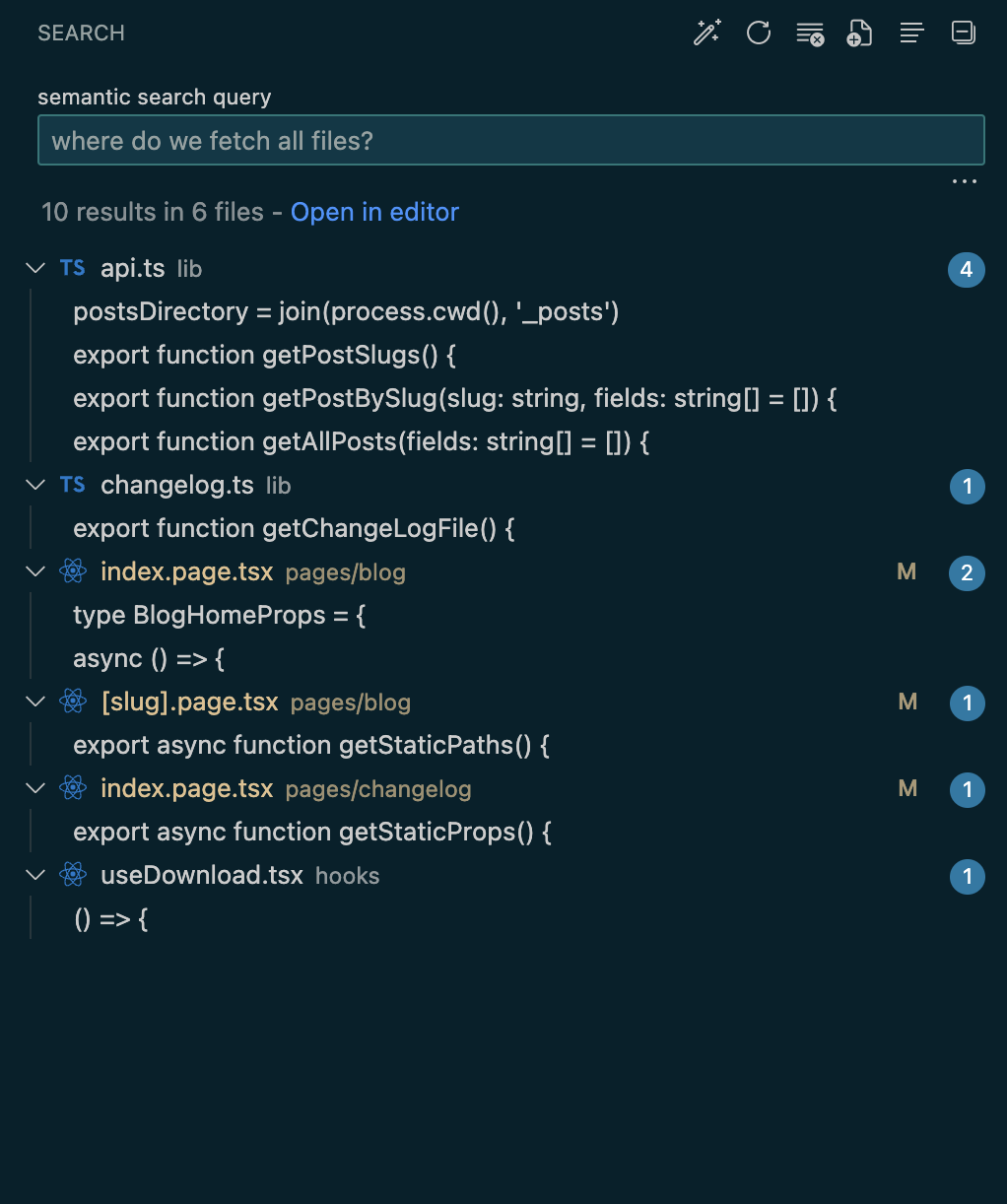
Task: Collapse all search results
Action: click(963, 33)
